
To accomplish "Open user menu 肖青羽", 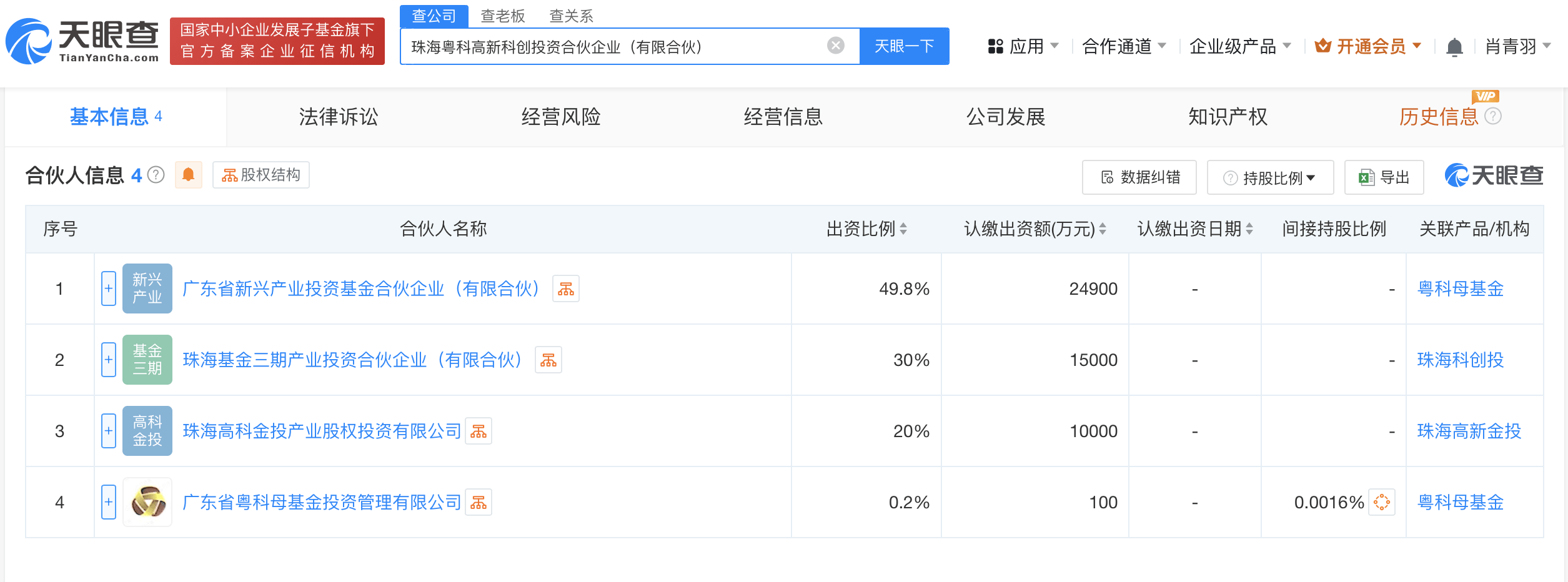I will 1518,46.
